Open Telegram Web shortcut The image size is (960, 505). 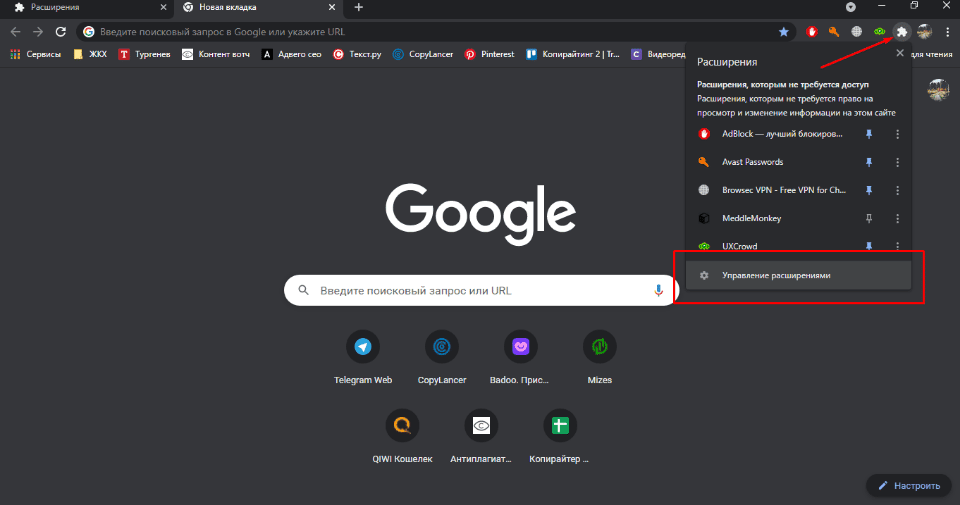coord(363,347)
